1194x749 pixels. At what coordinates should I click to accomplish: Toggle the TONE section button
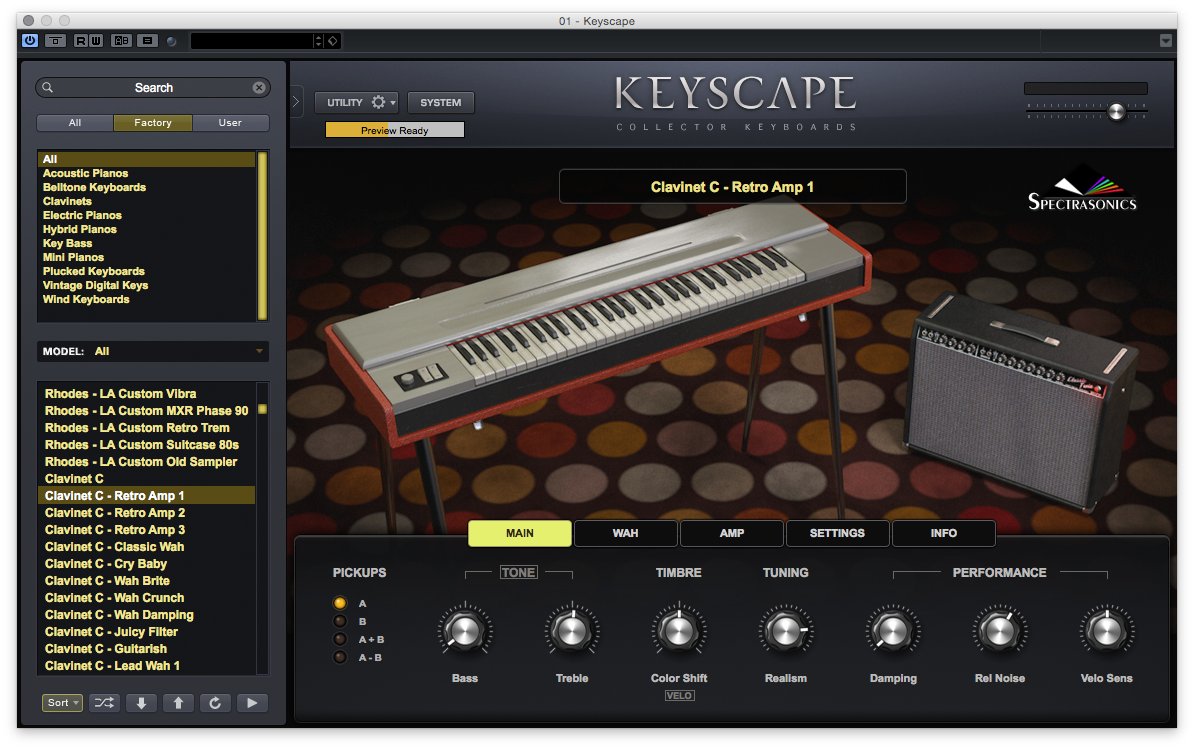[519, 572]
